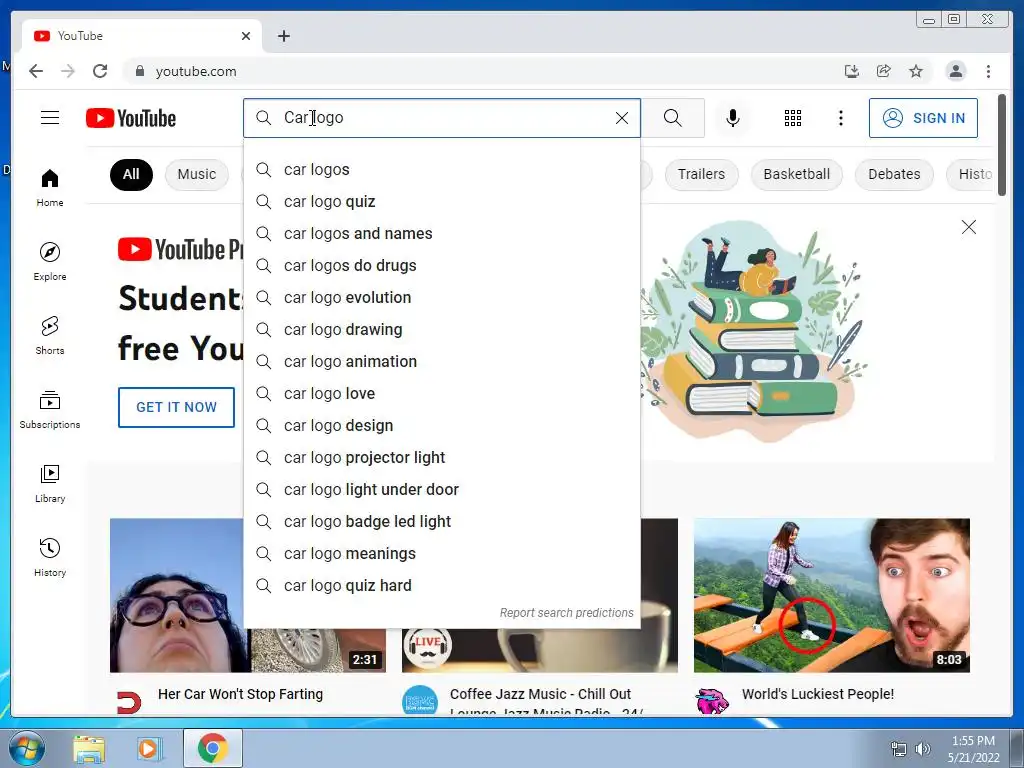Open the YouTube guide hamburger menu
The height and width of the screenshot is (768, 1024).
coord(50,118)
